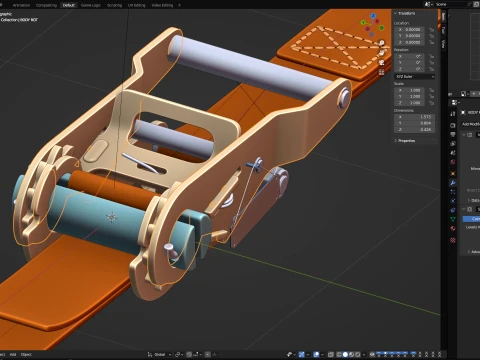The image size is (480, 360).
Task: Toggle lock on Location X
Action: tap(431, 29)
